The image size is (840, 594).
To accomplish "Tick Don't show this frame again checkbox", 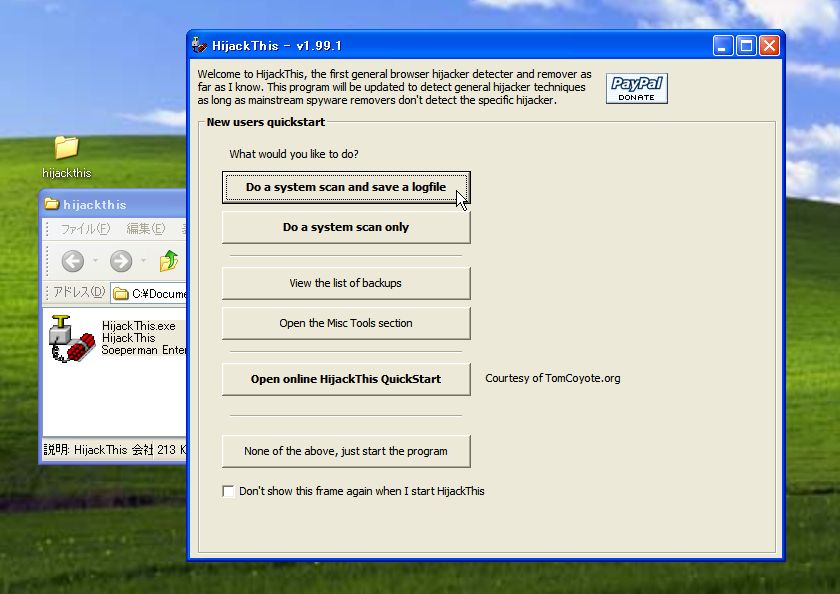I will tap(228, 491).
